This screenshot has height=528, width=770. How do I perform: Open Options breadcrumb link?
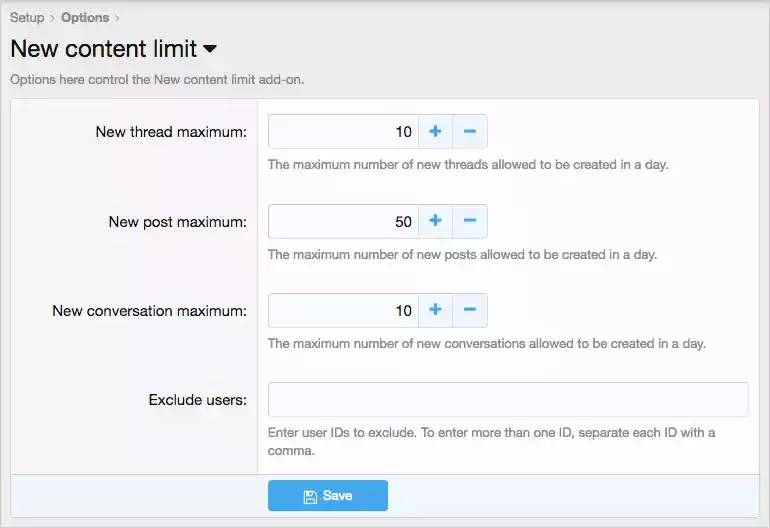click(x=85, y=18)
